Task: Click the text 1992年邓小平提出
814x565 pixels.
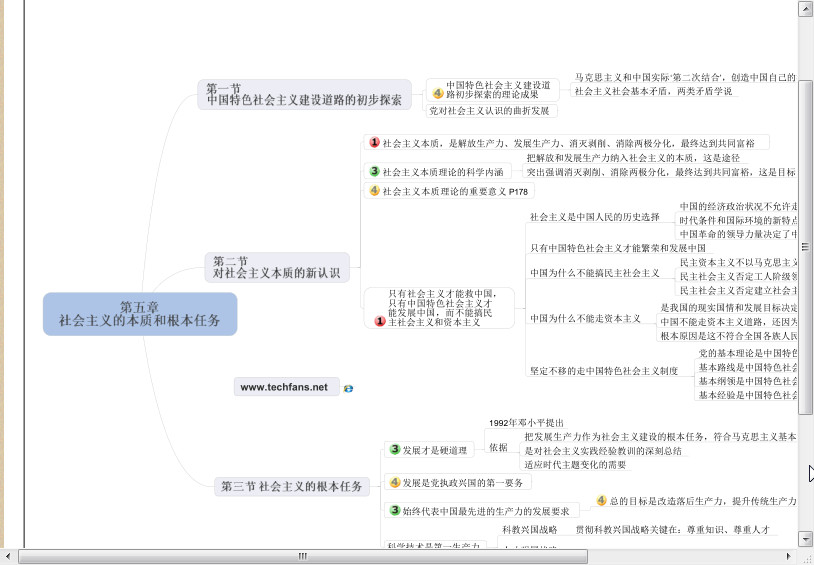Action: pyautogui.click(x=526, y=423)
